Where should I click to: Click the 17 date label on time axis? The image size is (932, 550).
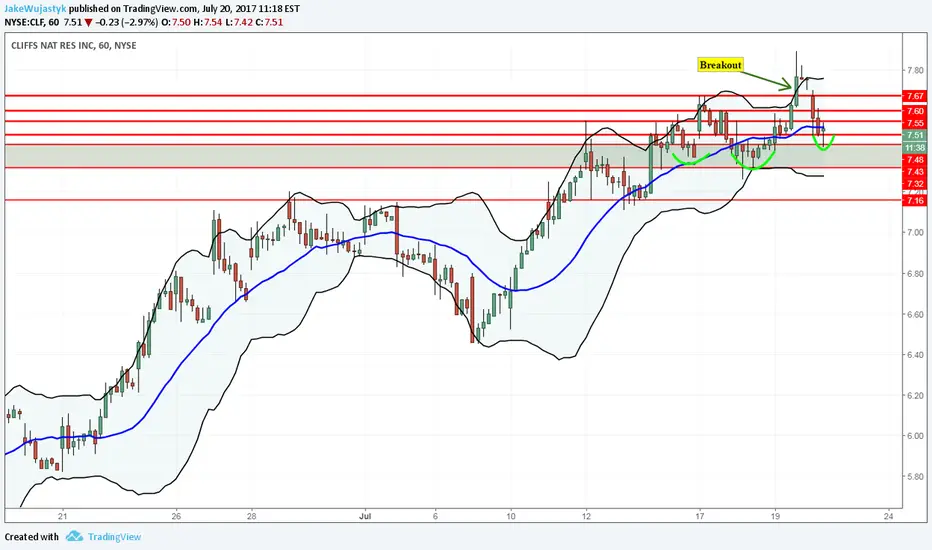(x=700, y=516)
